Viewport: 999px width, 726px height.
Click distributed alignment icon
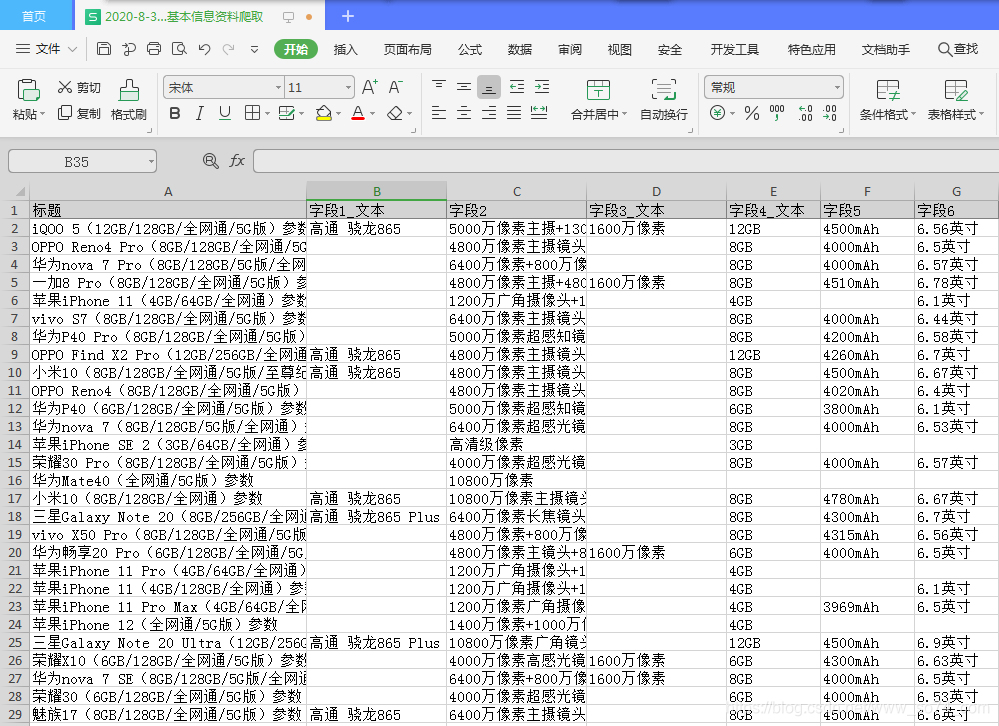[x=539, y=113]
